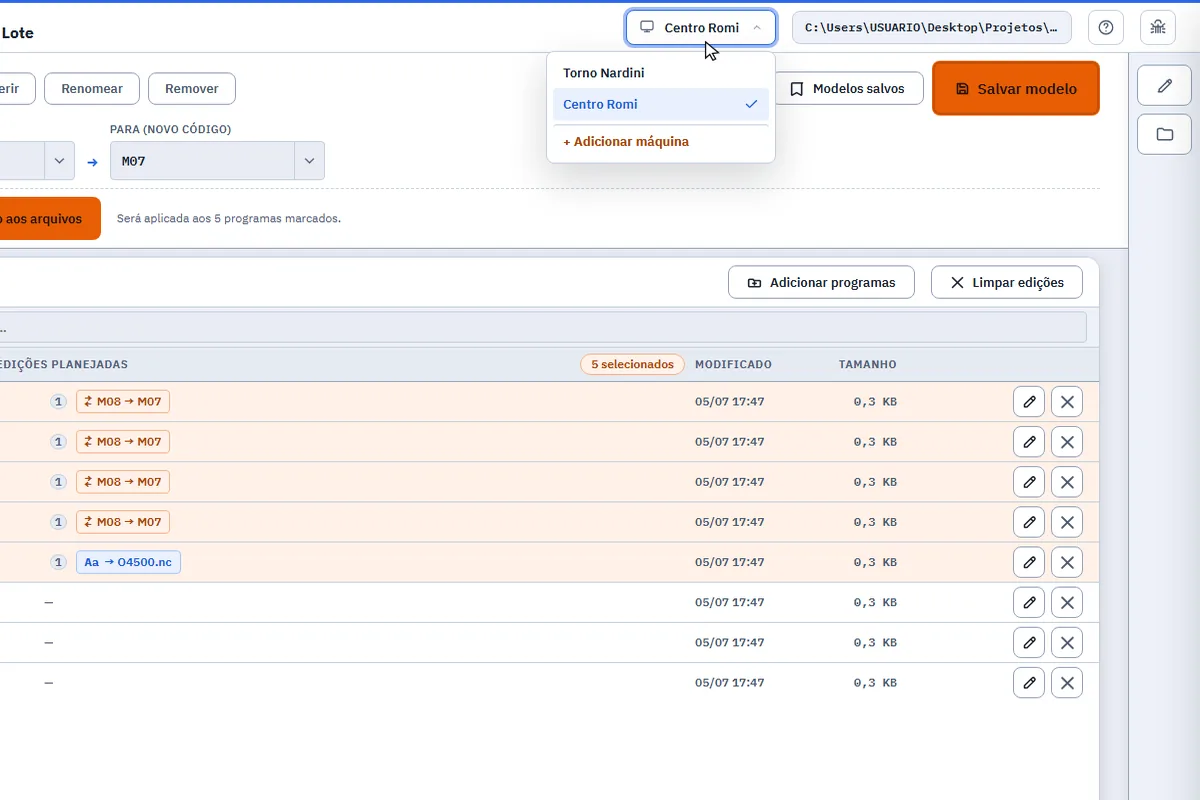Remove the first file row with X icon
This screenshot has width=1200, height=800.
click(x=1067, y=402)
